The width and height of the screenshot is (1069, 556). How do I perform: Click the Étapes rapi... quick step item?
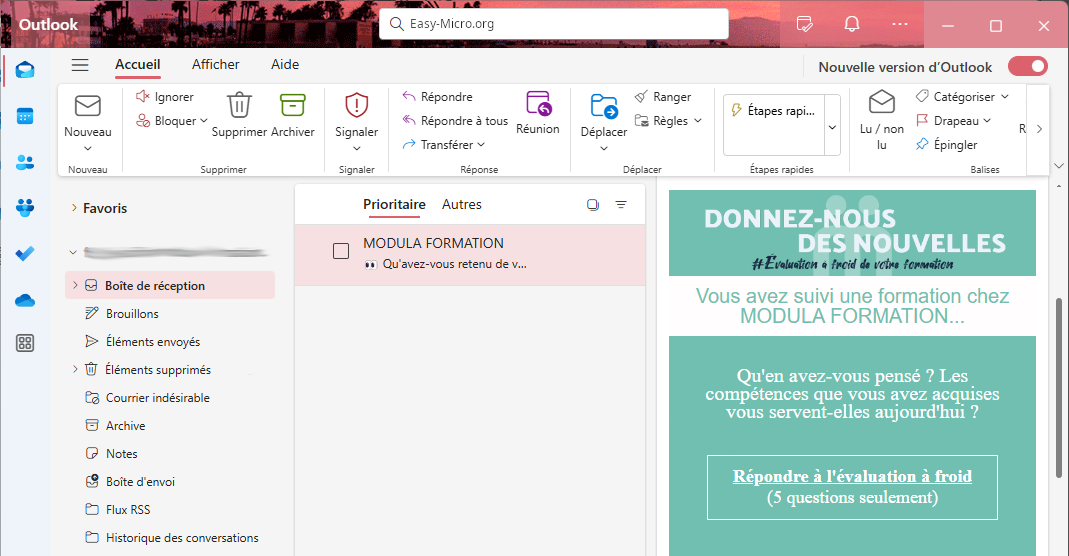[x=774, y=110]
